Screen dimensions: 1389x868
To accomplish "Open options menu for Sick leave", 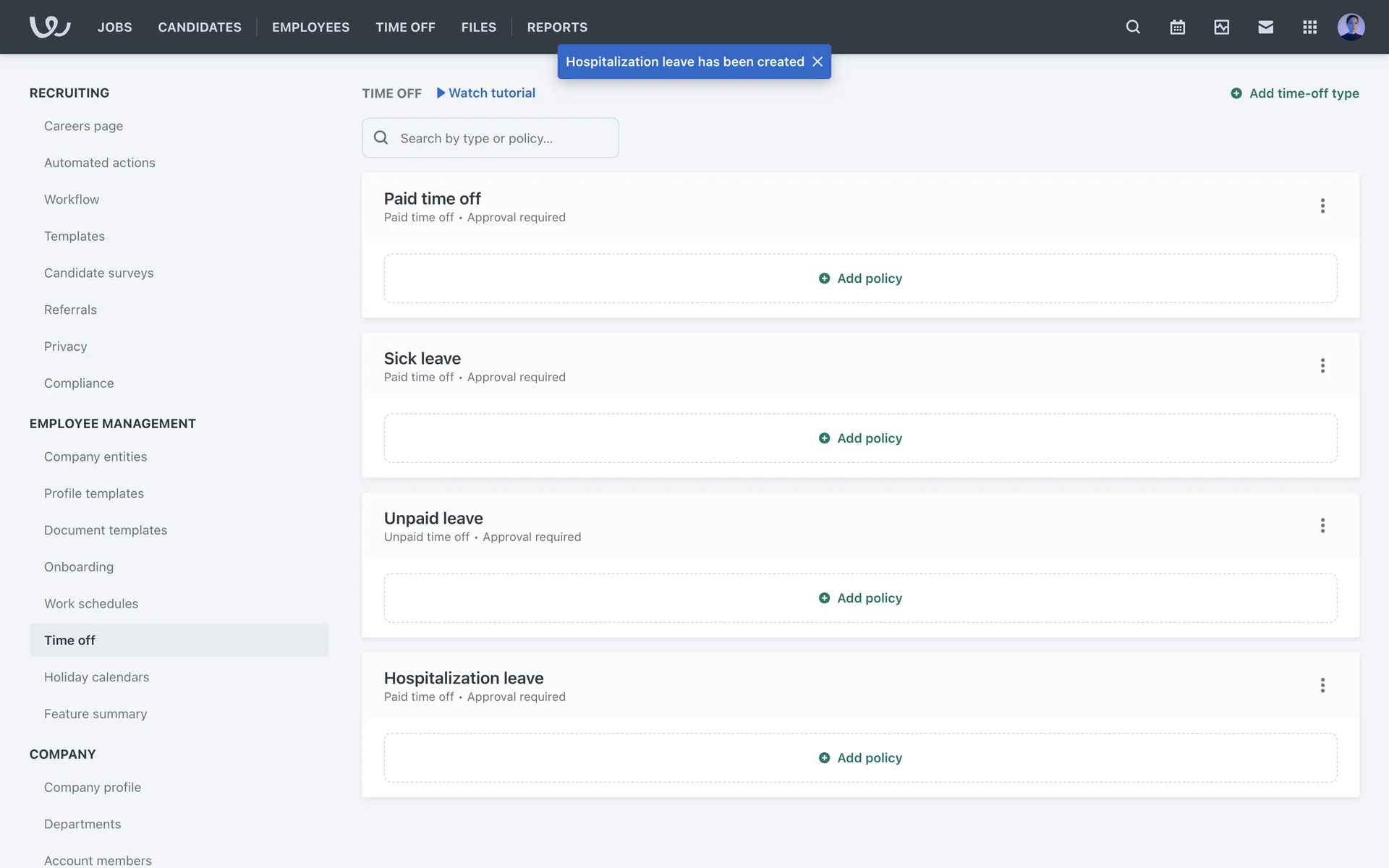I will pyautogui.click(x=1322, y=366).
